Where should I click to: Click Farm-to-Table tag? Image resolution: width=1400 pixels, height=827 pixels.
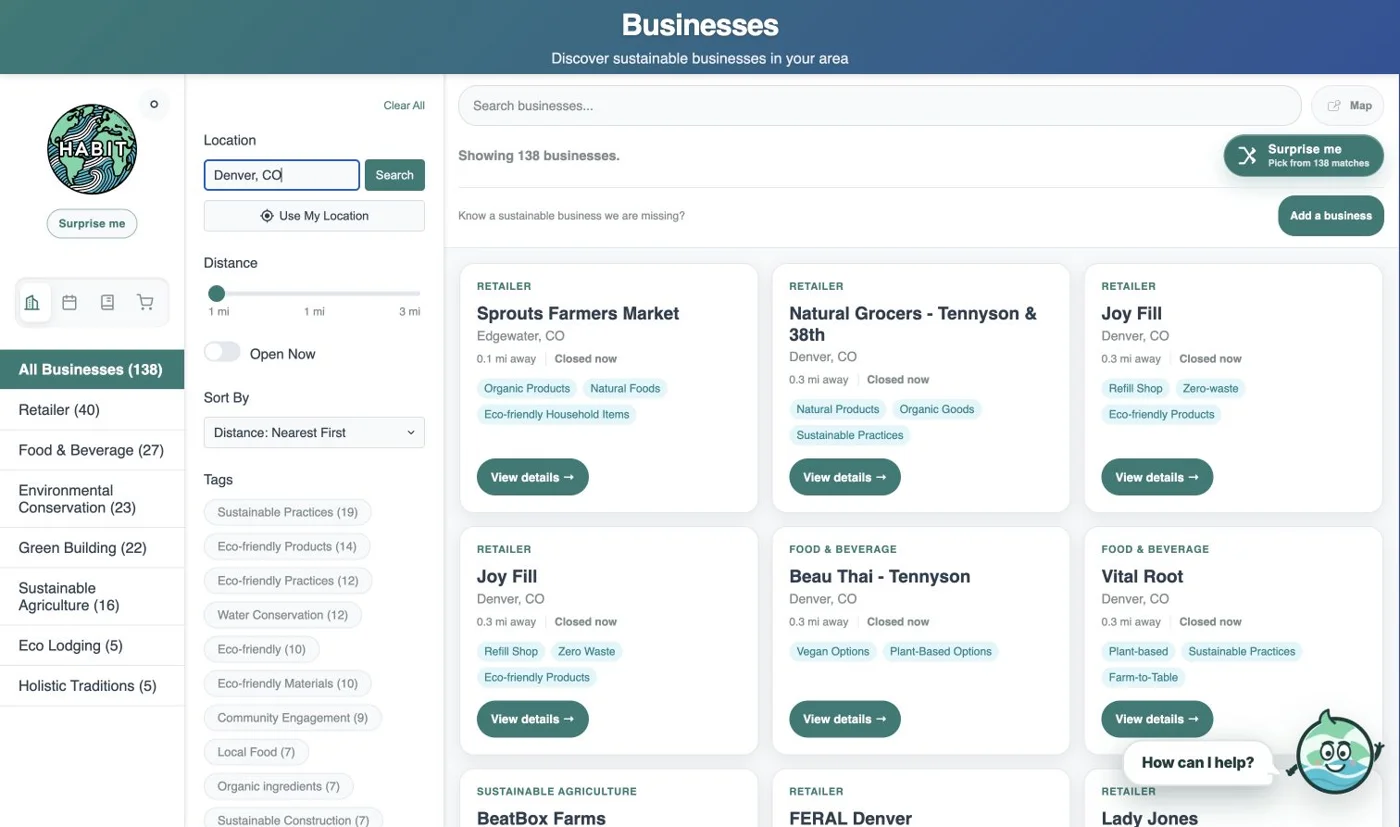1143,677
